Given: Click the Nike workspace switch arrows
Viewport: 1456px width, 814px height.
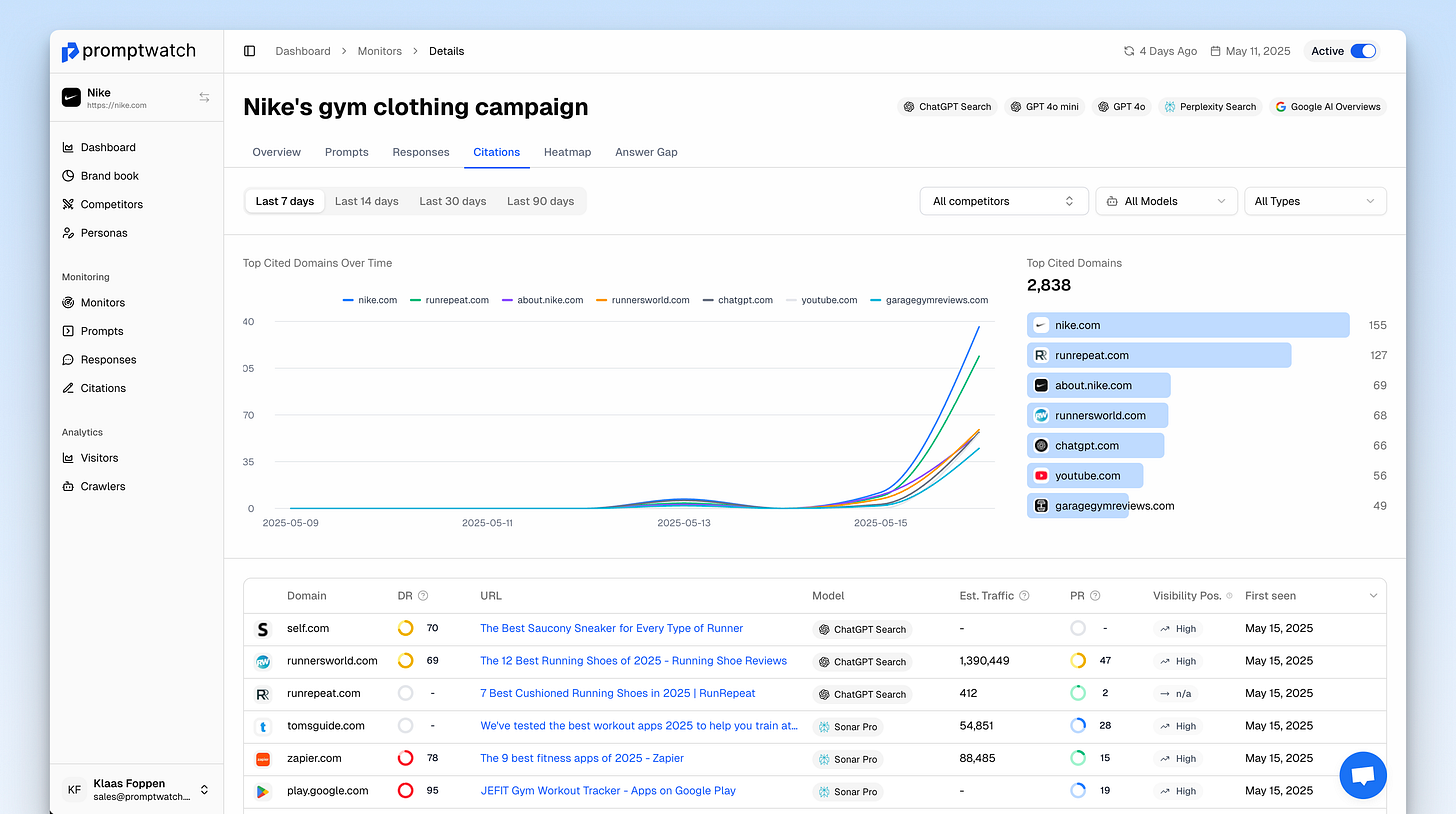Looking at the screenshot, I should [204, 97].
